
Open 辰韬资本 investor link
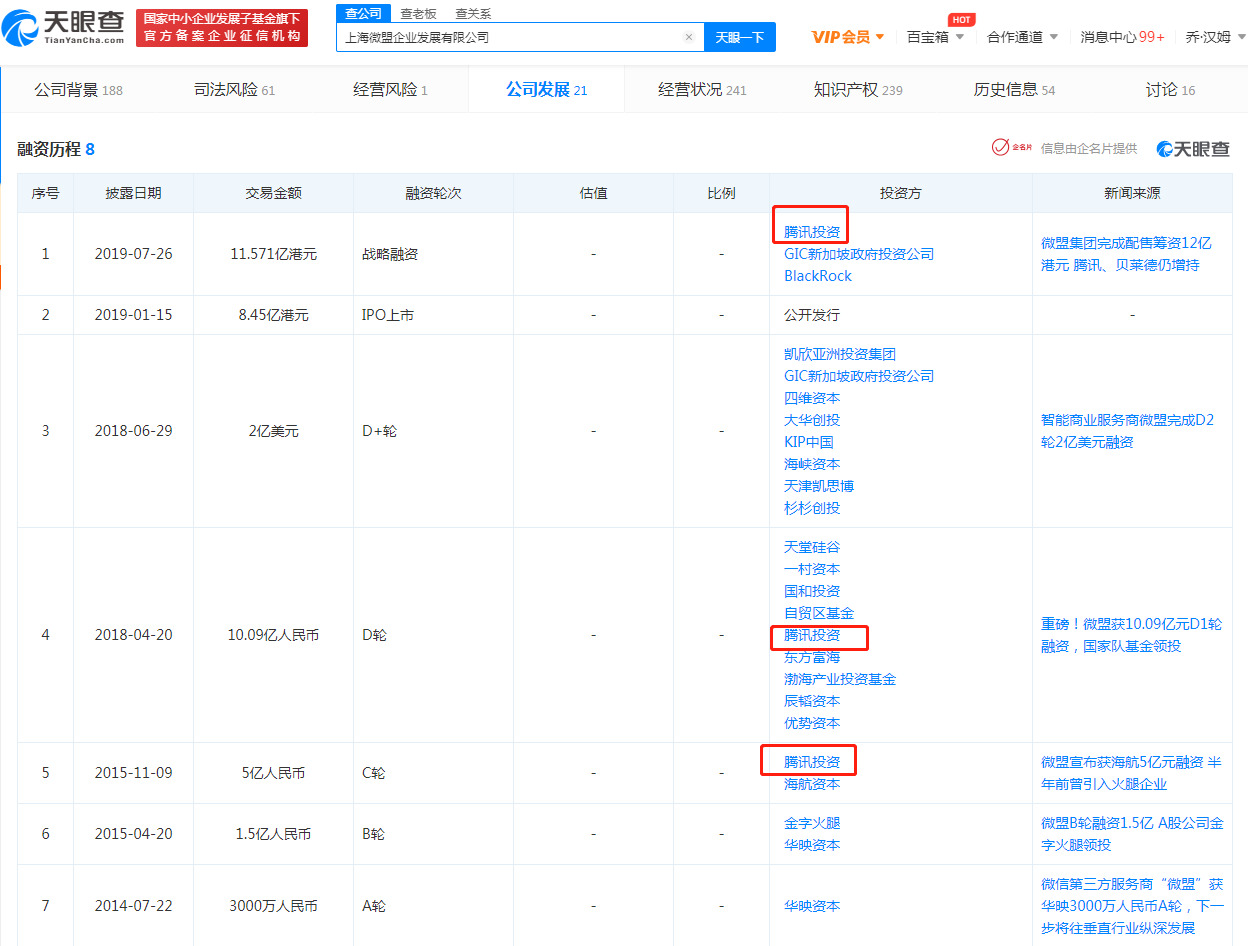tap(812, 701)
